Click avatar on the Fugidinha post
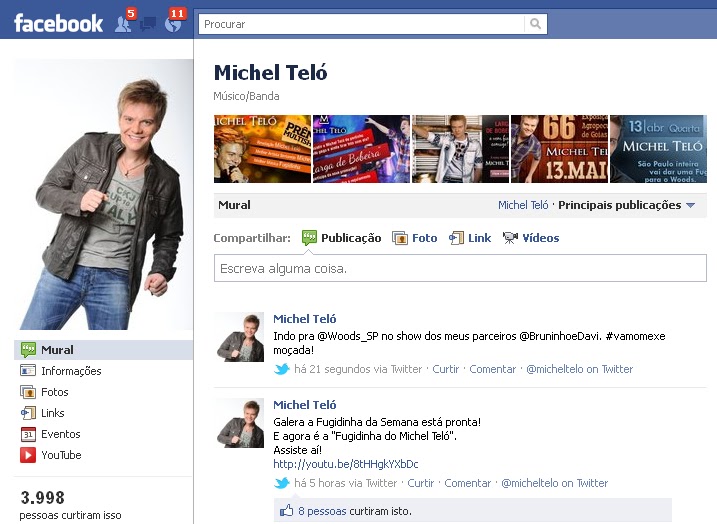Image resolution: width=717 pixels, height=524 pixels. coord(239,423)
